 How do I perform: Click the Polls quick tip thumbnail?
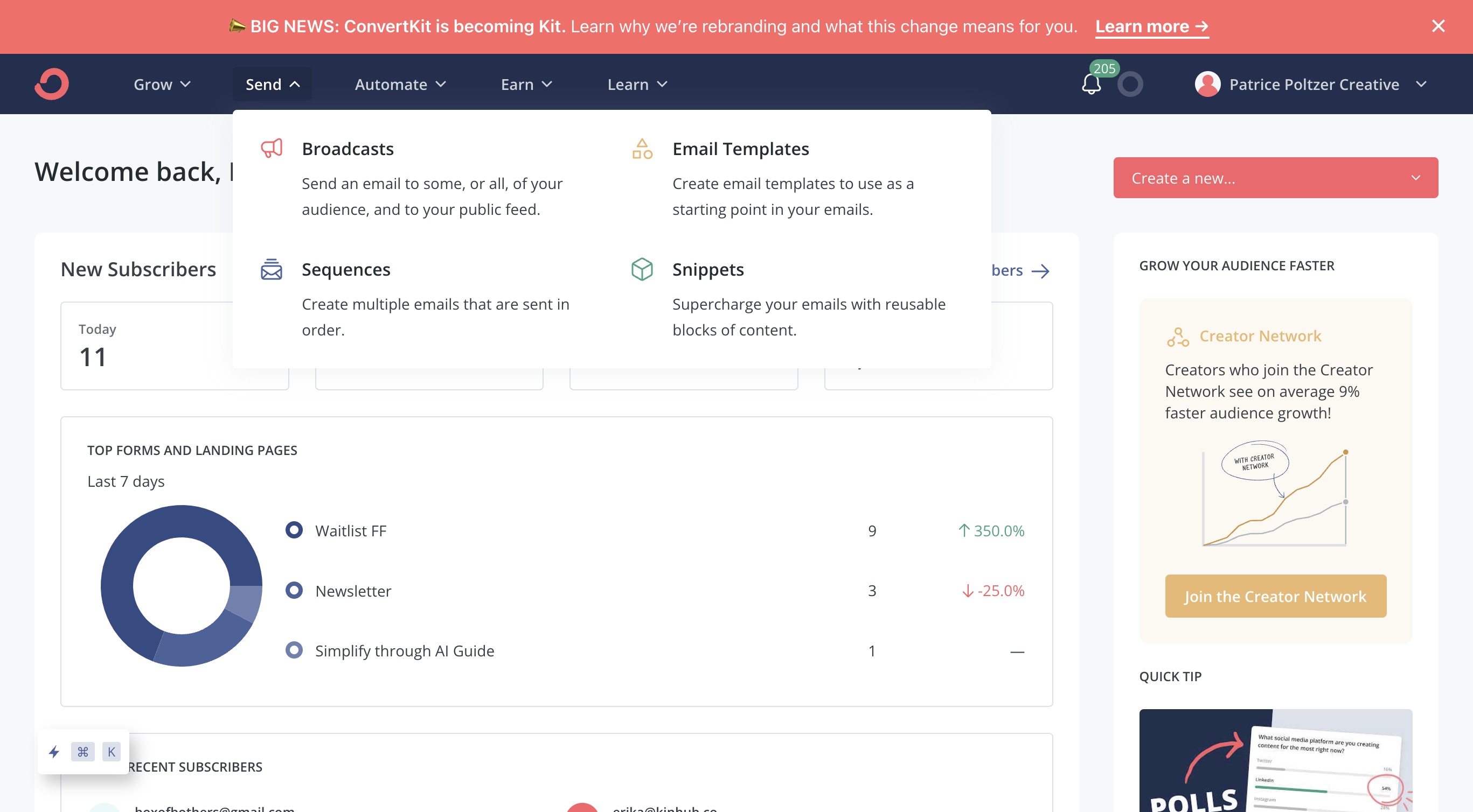(x=1275, y=760)
